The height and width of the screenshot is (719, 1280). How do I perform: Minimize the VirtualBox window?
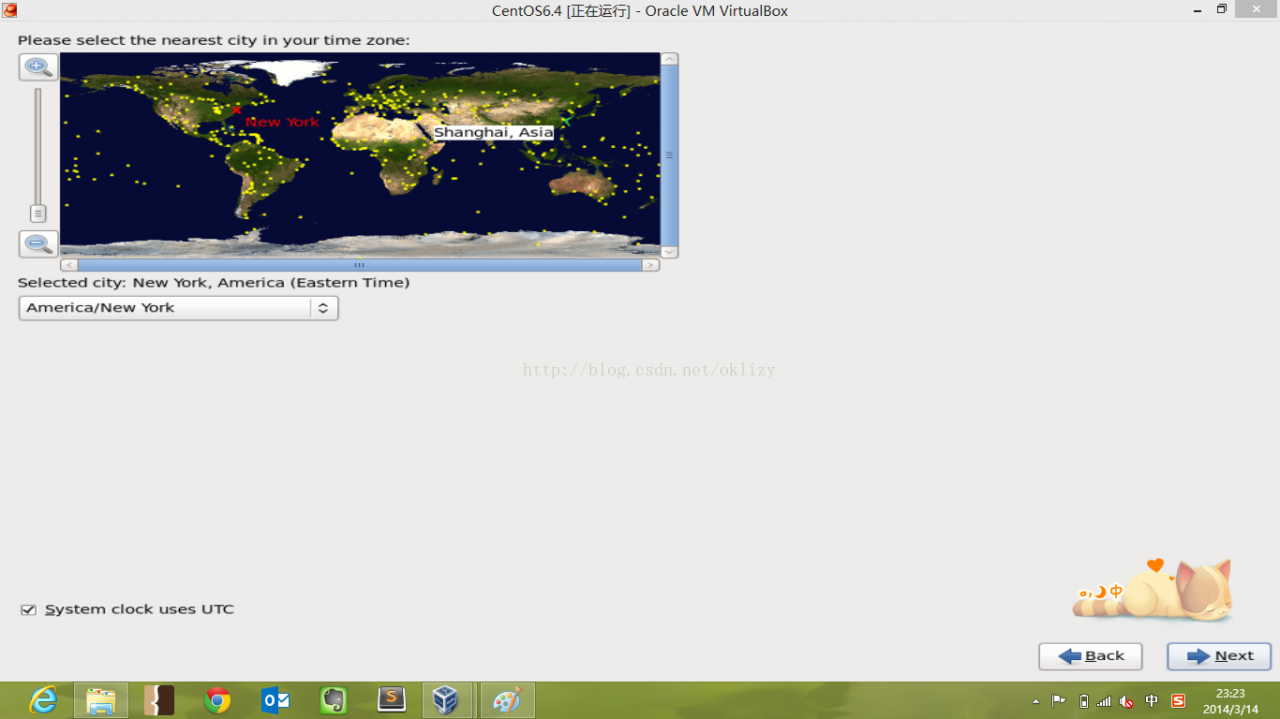1197,10
